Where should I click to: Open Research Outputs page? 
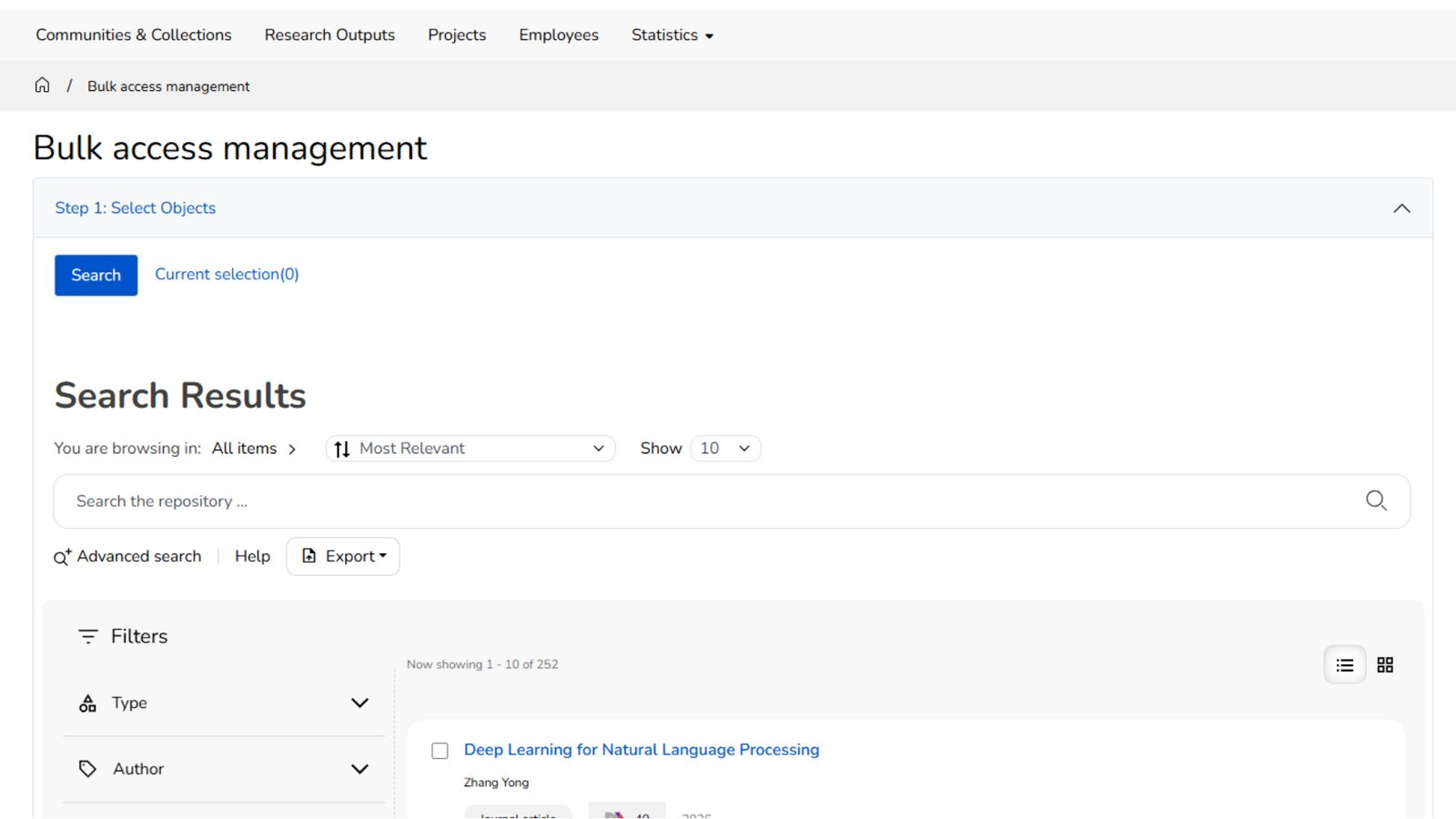[329, 35]
